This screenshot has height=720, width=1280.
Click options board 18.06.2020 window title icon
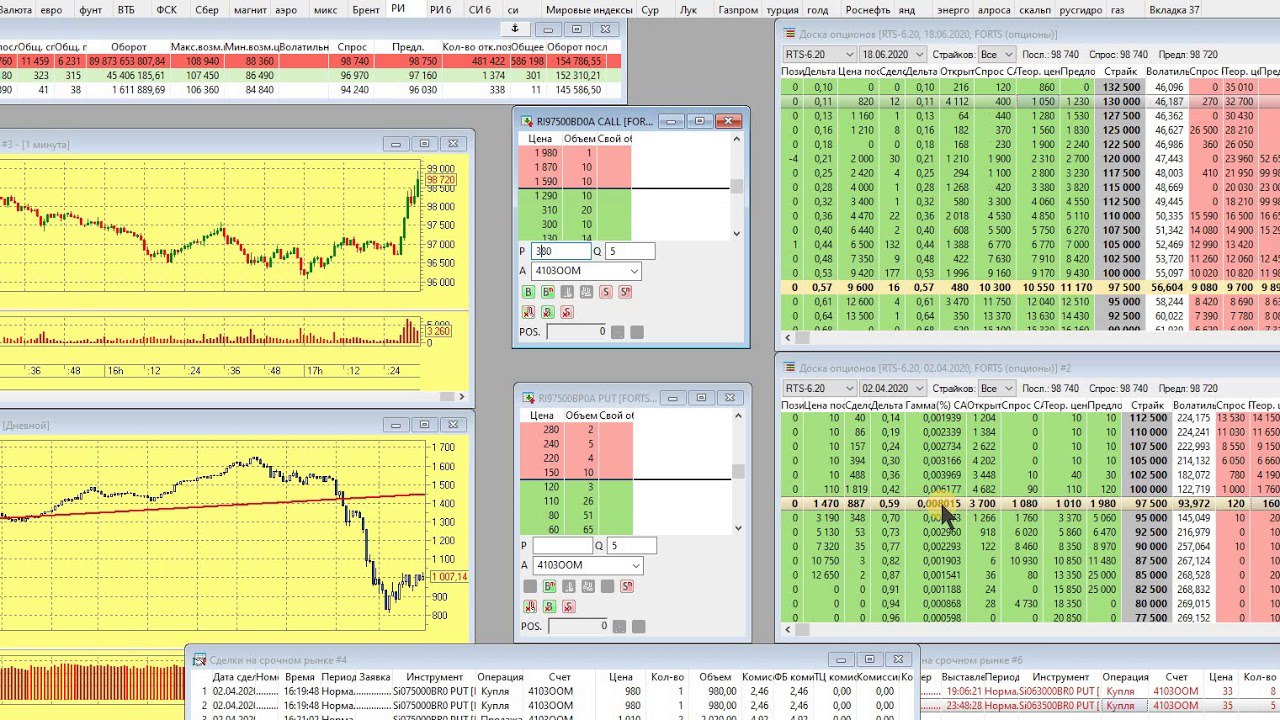(x=789, y=35)
